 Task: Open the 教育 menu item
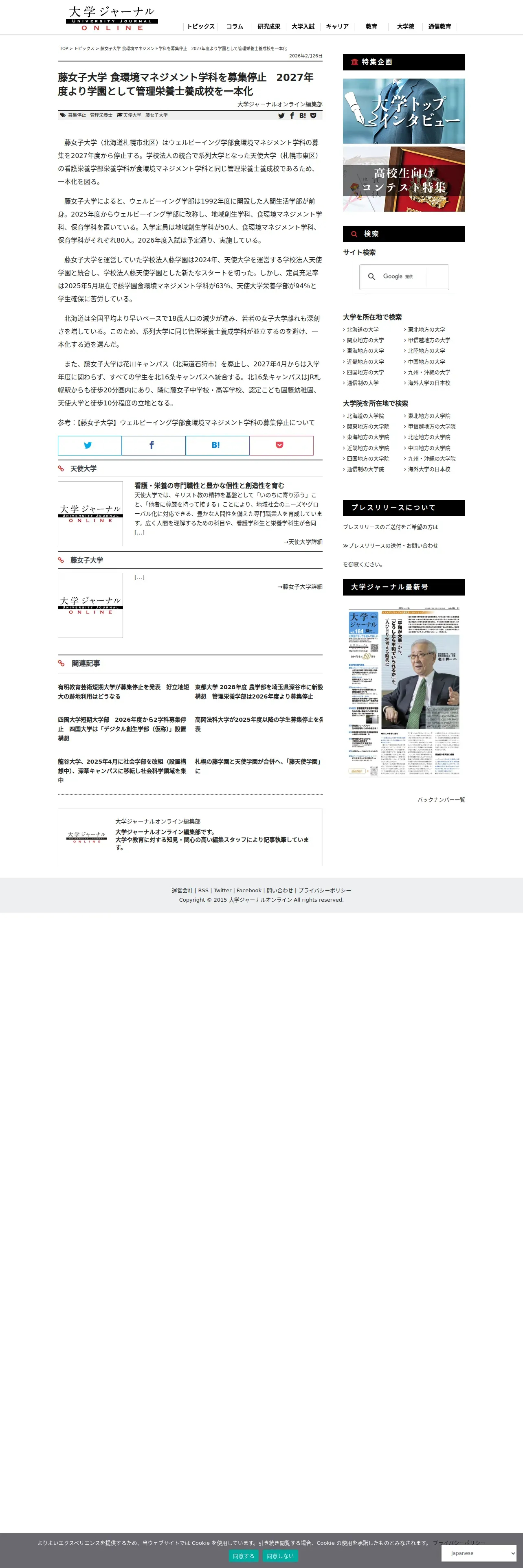point(371,26)
